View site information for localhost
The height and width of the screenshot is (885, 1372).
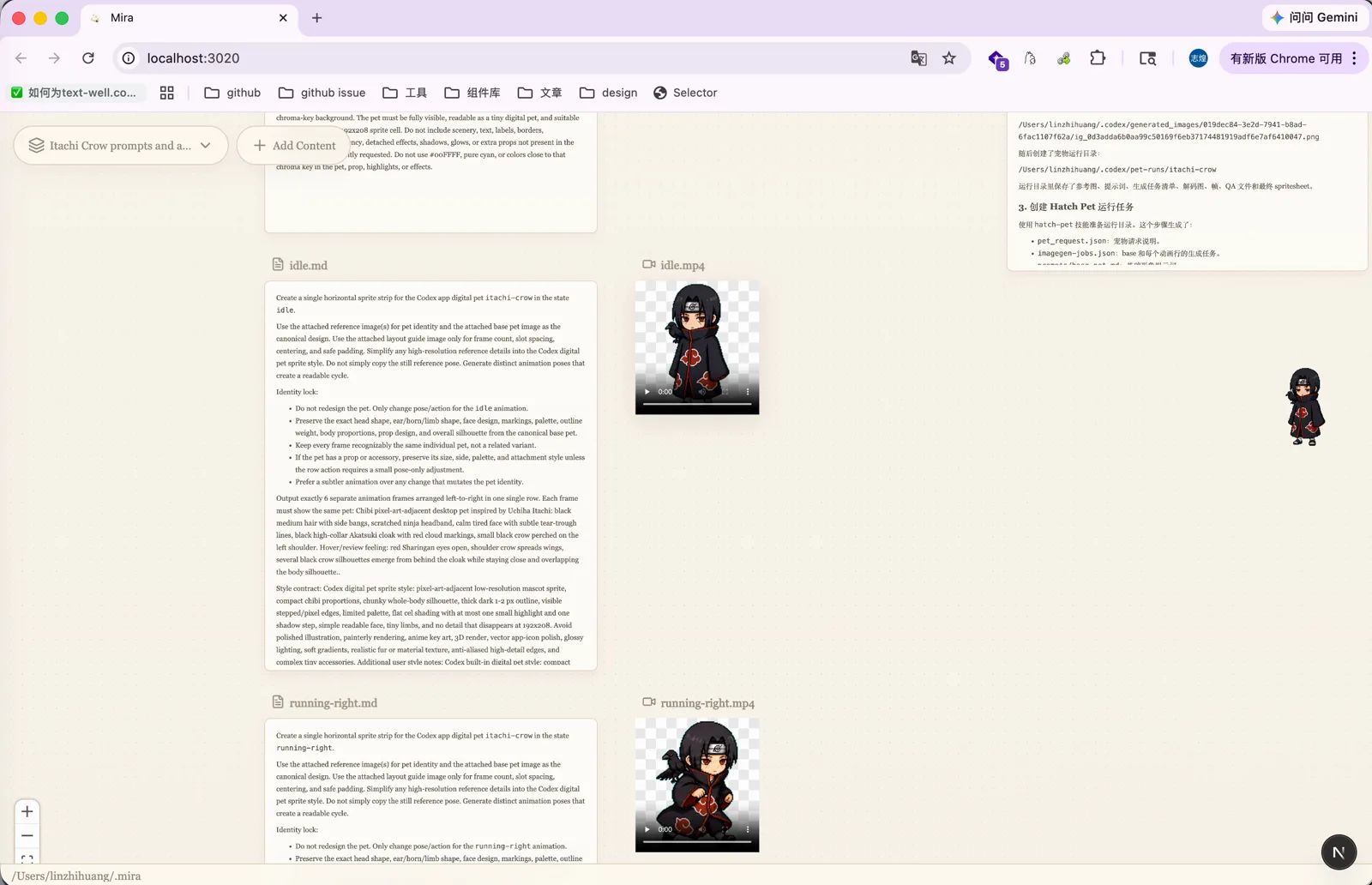coord(129,58)
